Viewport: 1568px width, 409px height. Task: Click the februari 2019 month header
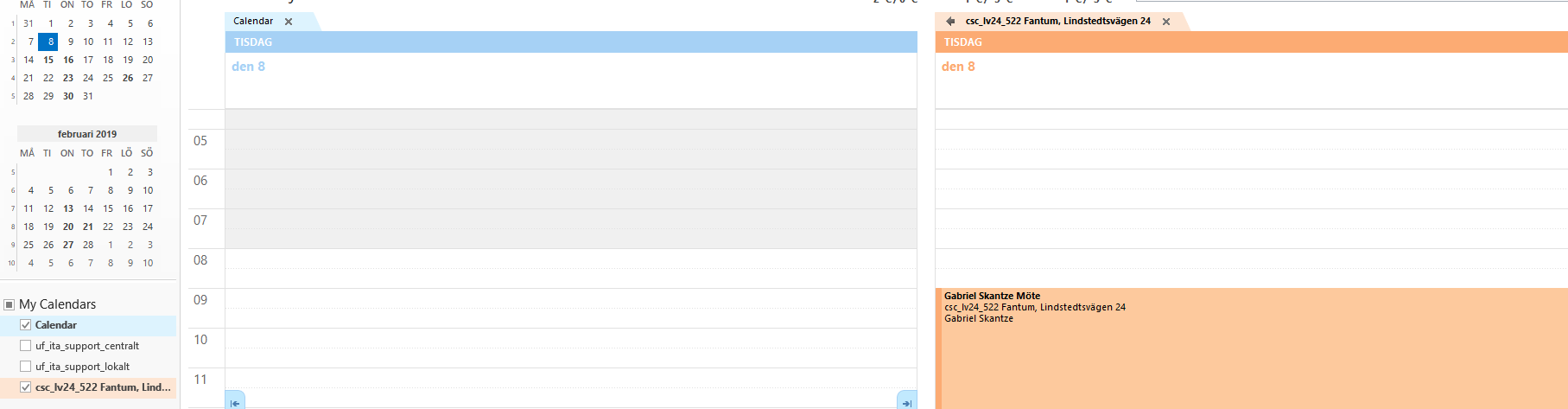87,134
